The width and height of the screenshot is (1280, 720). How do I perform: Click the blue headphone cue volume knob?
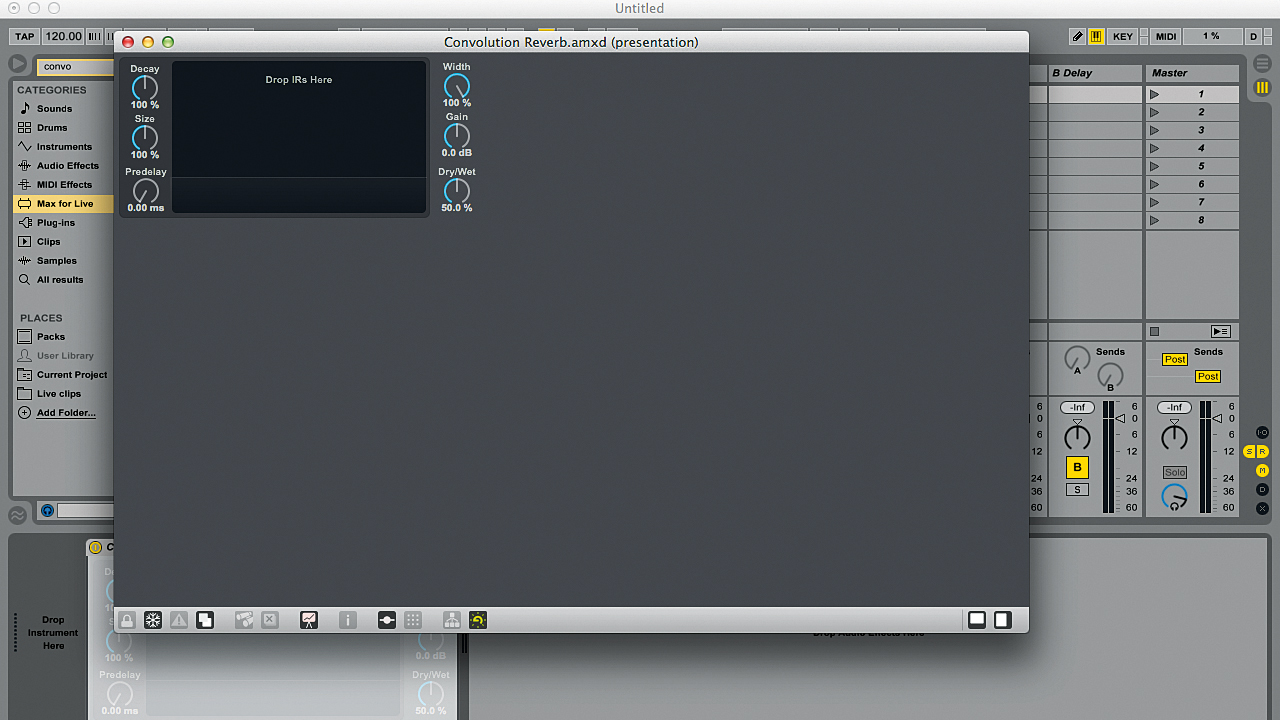click(x=1174, y=497)
